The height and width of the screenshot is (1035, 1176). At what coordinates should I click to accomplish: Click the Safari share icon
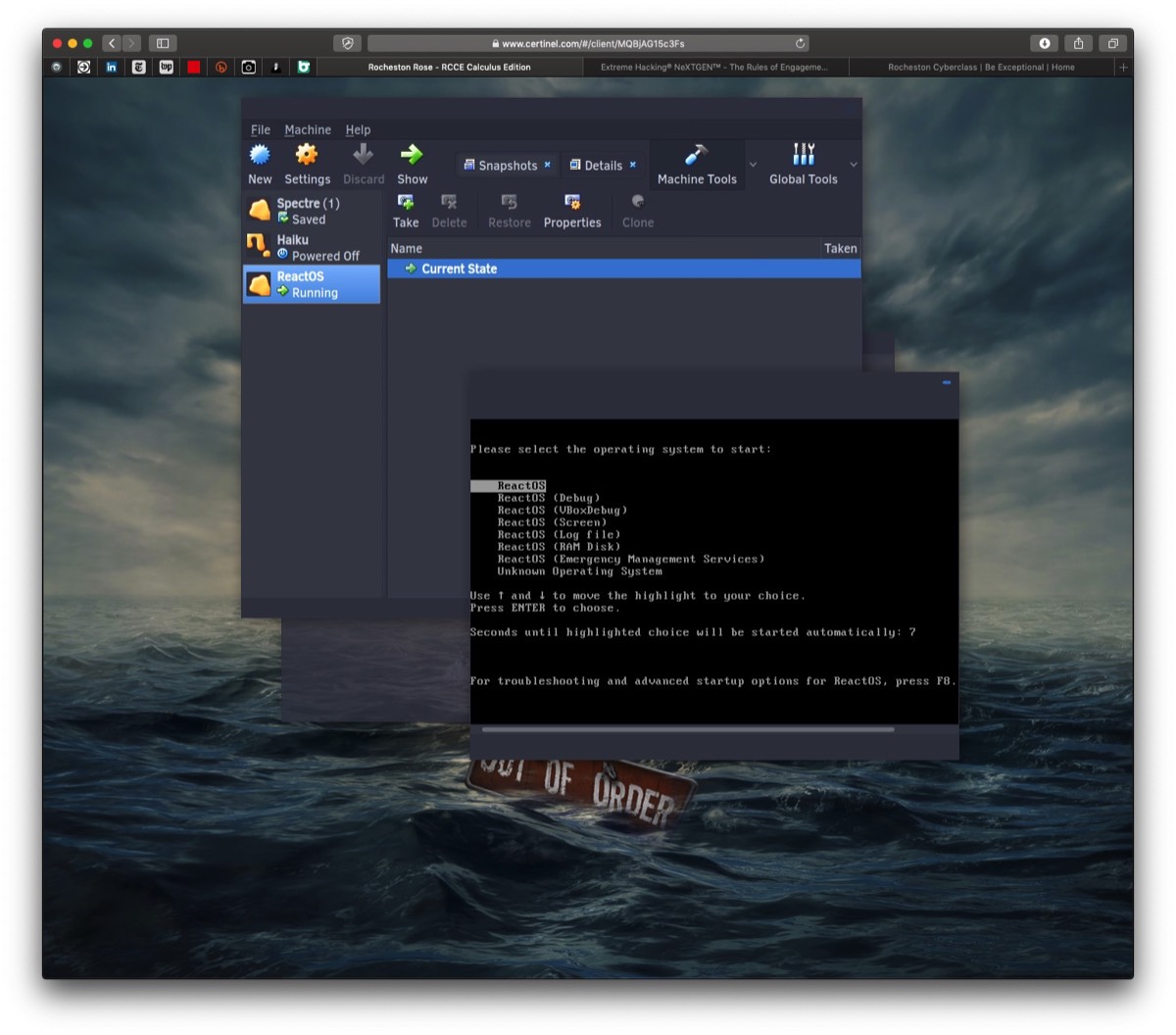1078,43
